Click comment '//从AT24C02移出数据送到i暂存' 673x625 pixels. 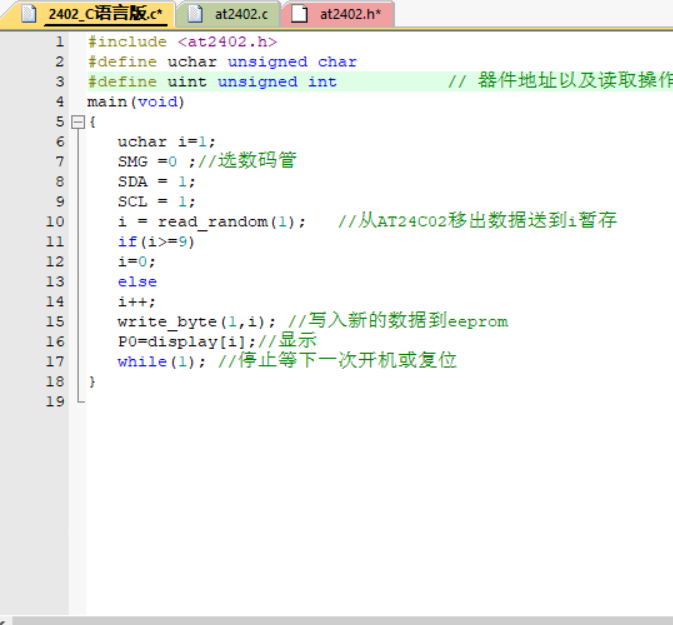(477, 221)
